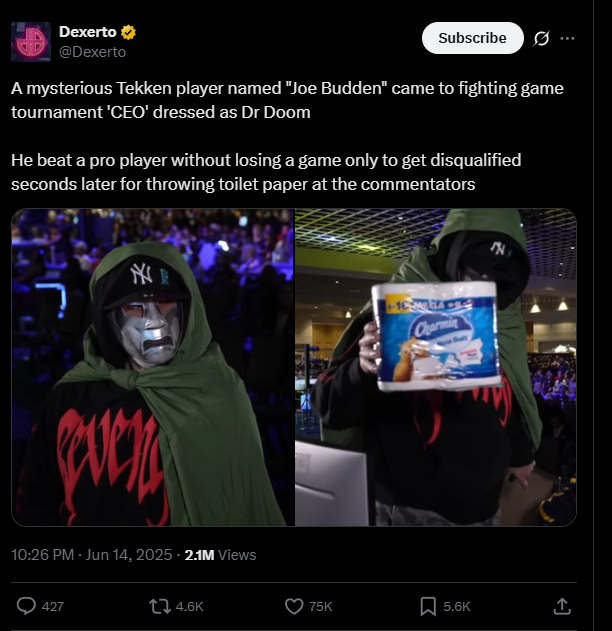Image resolution: width=612 pixels, height=631 pixels.
Task: Share the post using the upload icon
Action: 562,606
